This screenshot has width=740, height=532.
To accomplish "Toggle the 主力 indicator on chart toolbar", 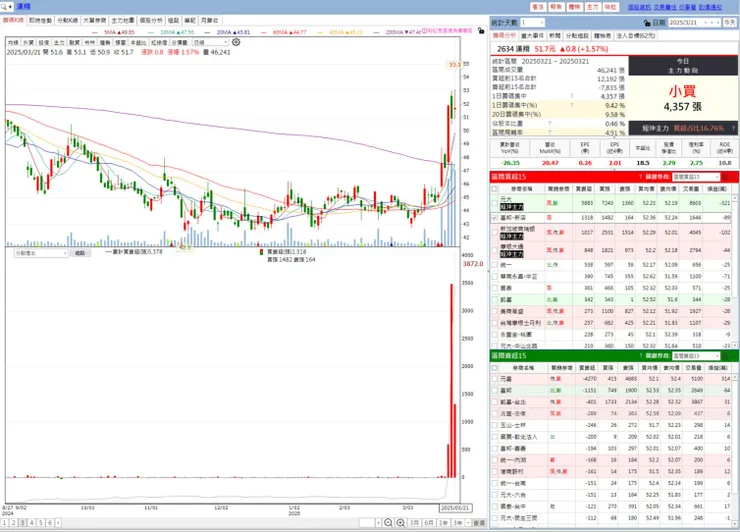I will coord(59,42).
